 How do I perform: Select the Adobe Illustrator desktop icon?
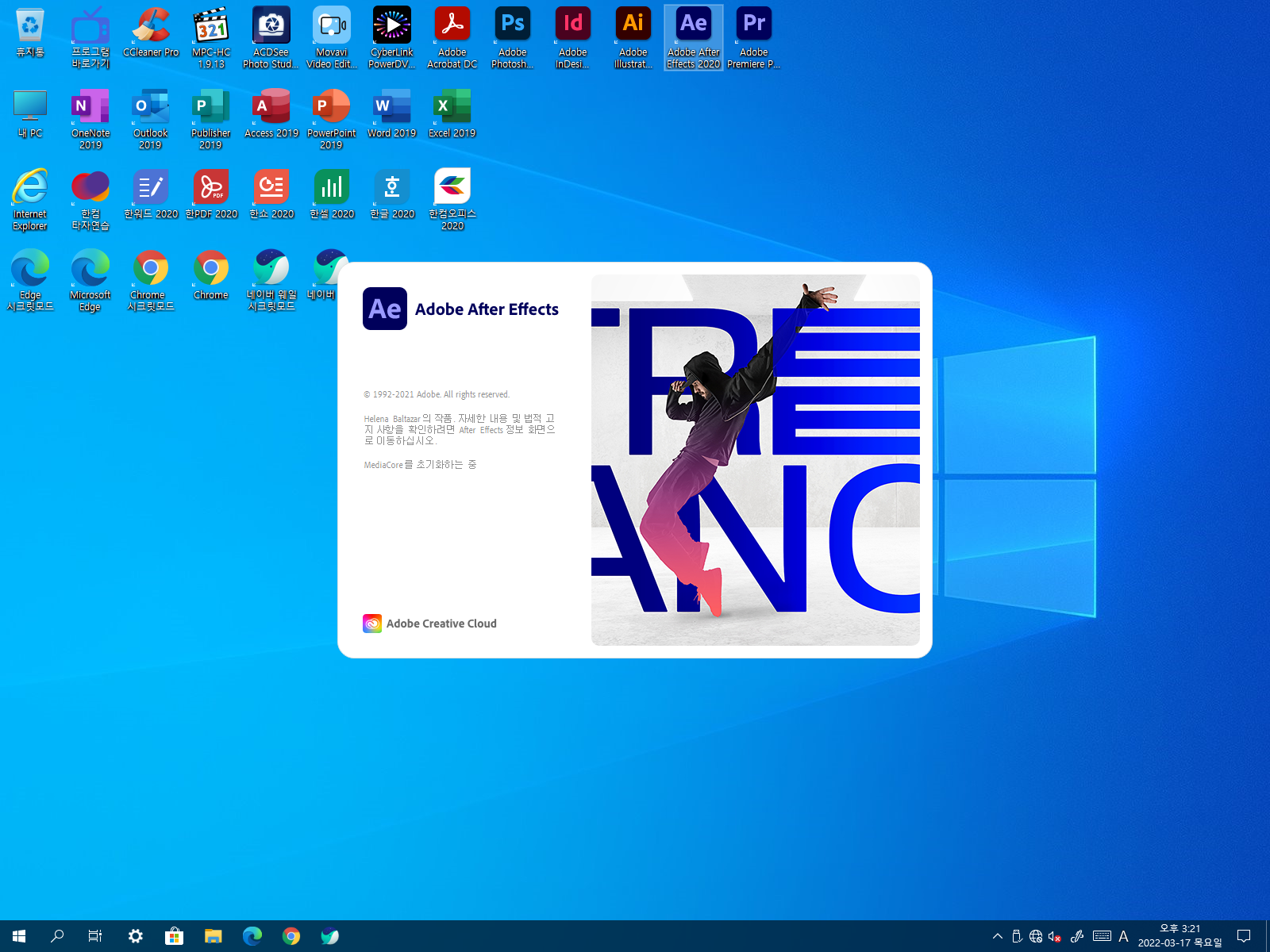click(x=633, y=38)
